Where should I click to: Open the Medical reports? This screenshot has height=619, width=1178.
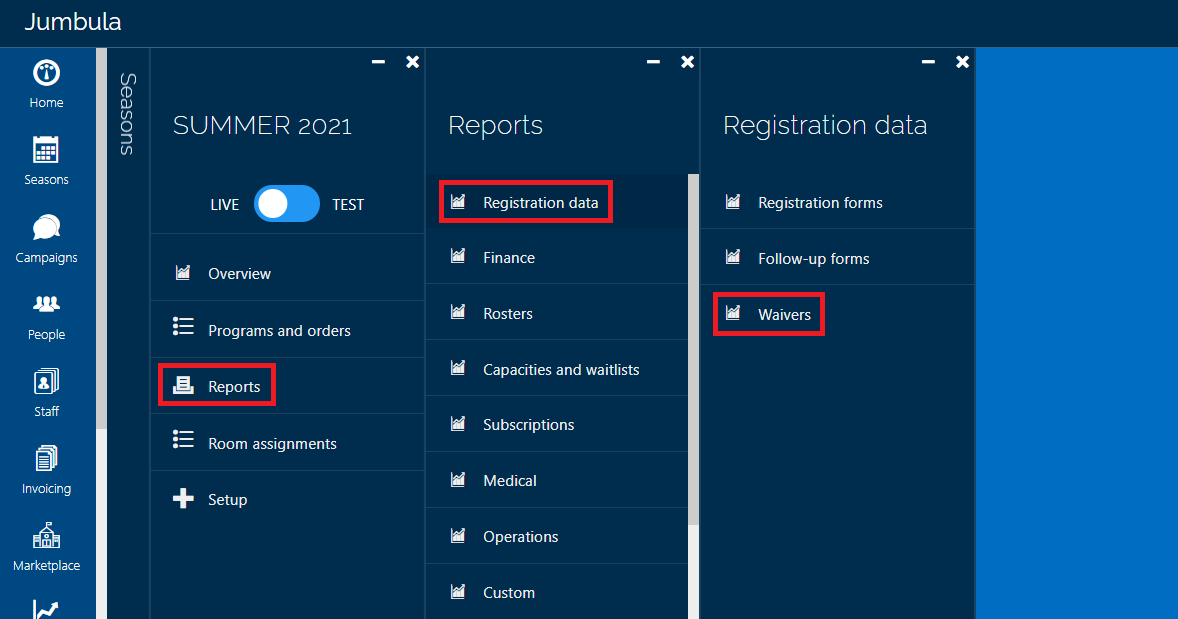tap(557, 480)
